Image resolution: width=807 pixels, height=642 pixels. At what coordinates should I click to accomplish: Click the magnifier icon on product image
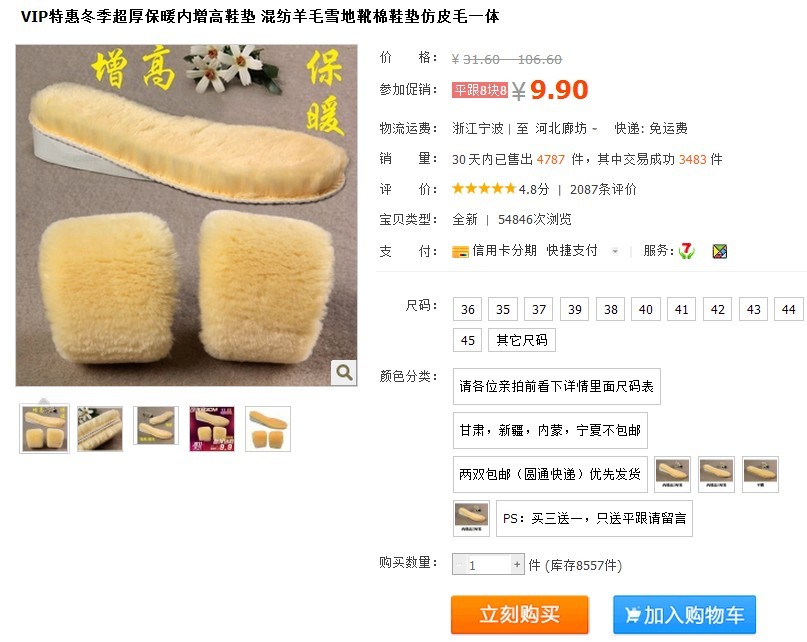(x=344, y=372)
